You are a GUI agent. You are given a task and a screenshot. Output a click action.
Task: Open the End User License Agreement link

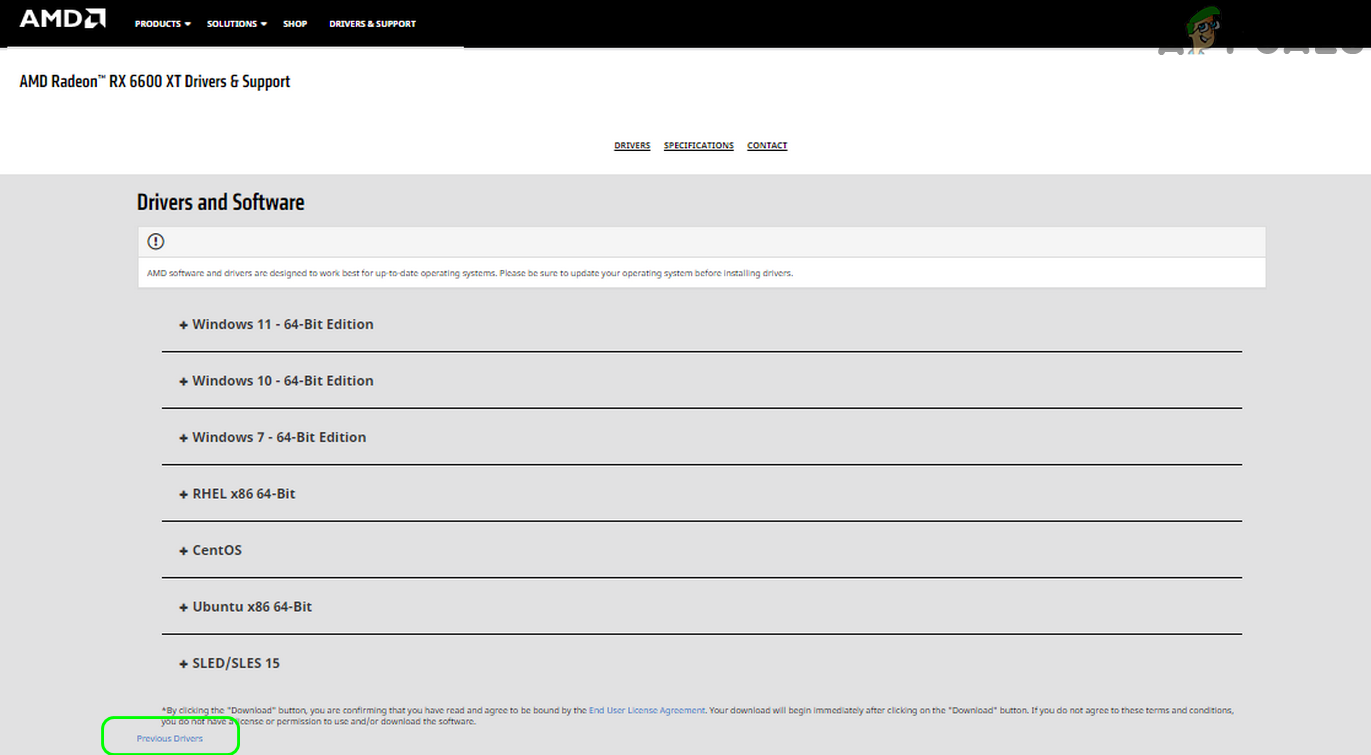point(647,710)
